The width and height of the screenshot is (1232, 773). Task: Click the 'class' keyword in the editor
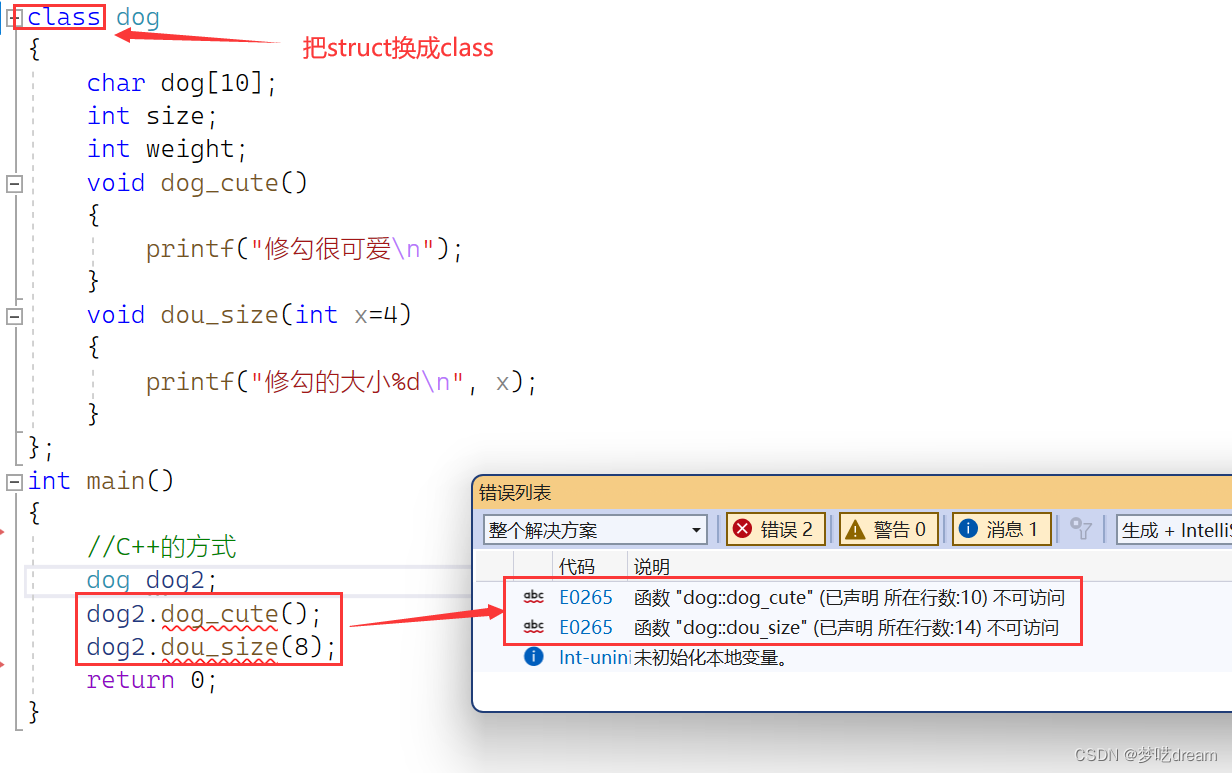point(64,17)
